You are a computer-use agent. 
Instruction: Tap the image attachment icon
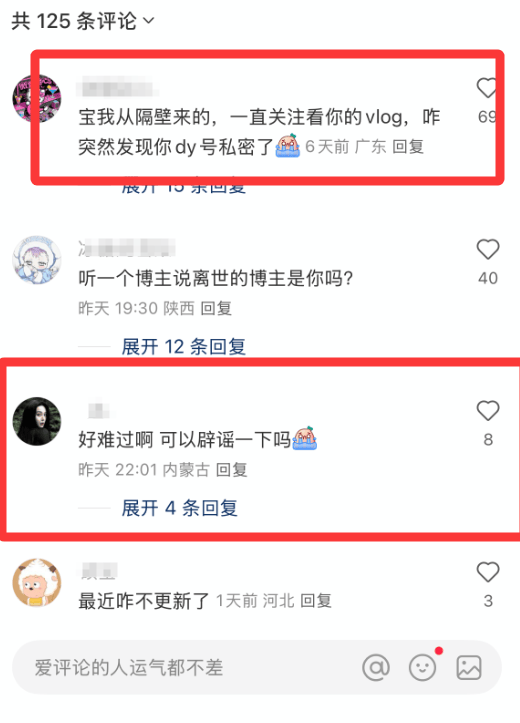pyautogui.click(x=469, y=667)
